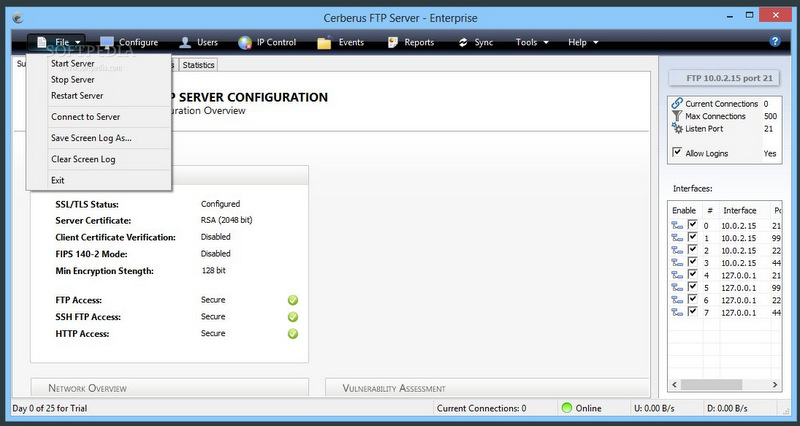
Task: Click the network icon for interface 2
Action: pos(677,250)
